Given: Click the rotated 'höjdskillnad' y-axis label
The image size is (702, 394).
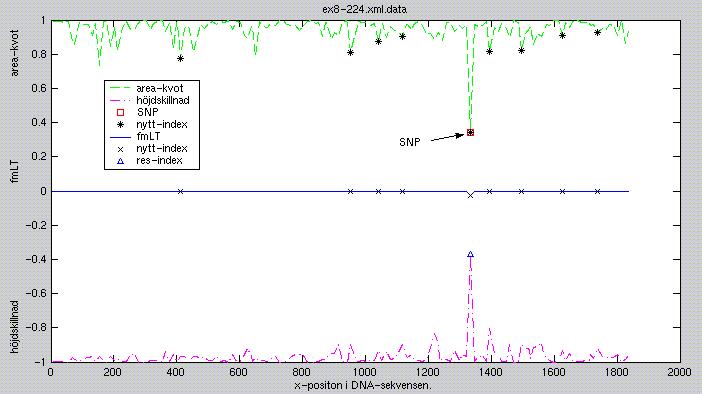Looking at the screenshot, I should click(x=15, y=326).
